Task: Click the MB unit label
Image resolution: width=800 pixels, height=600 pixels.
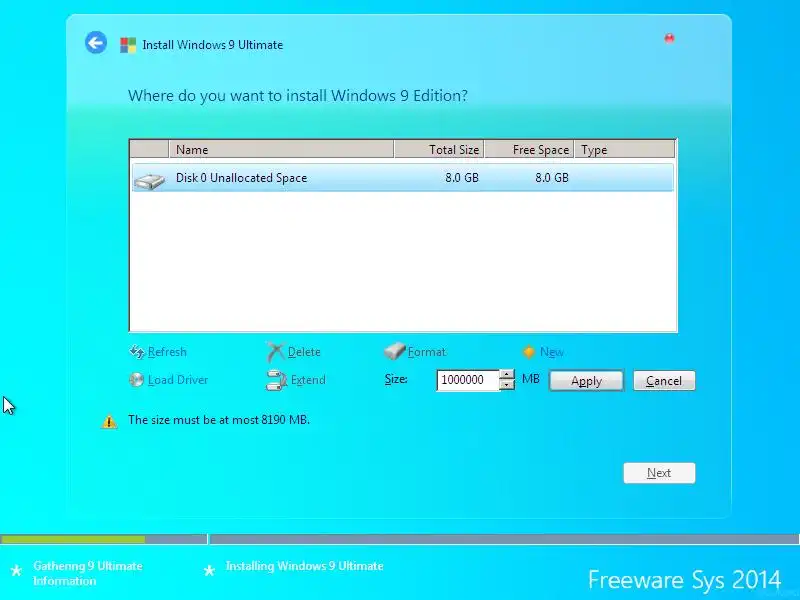Action: 531,379
